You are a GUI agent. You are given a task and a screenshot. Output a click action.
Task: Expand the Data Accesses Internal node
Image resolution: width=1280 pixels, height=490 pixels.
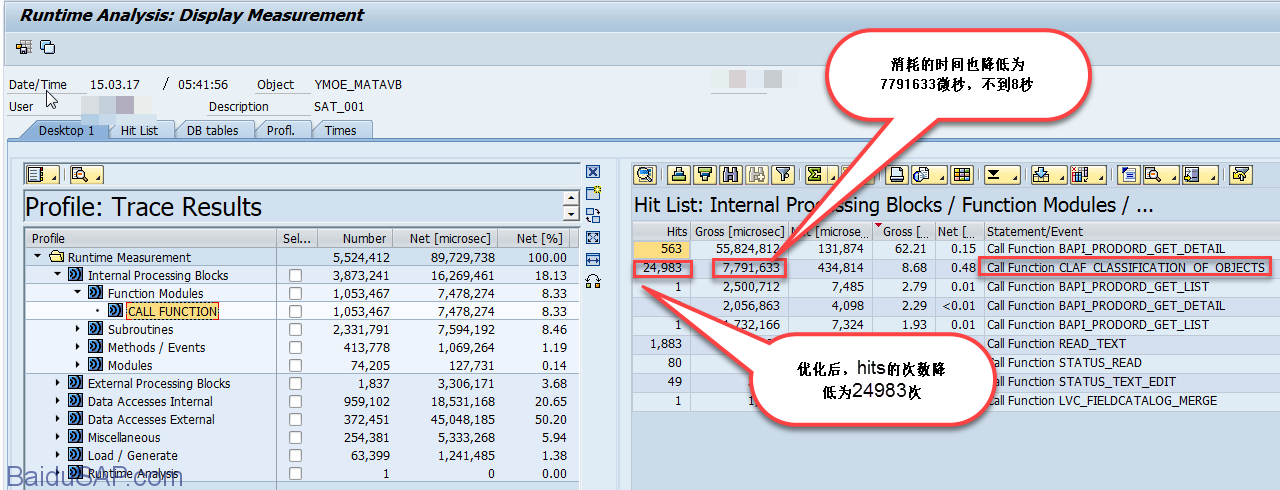coord(58,401)
